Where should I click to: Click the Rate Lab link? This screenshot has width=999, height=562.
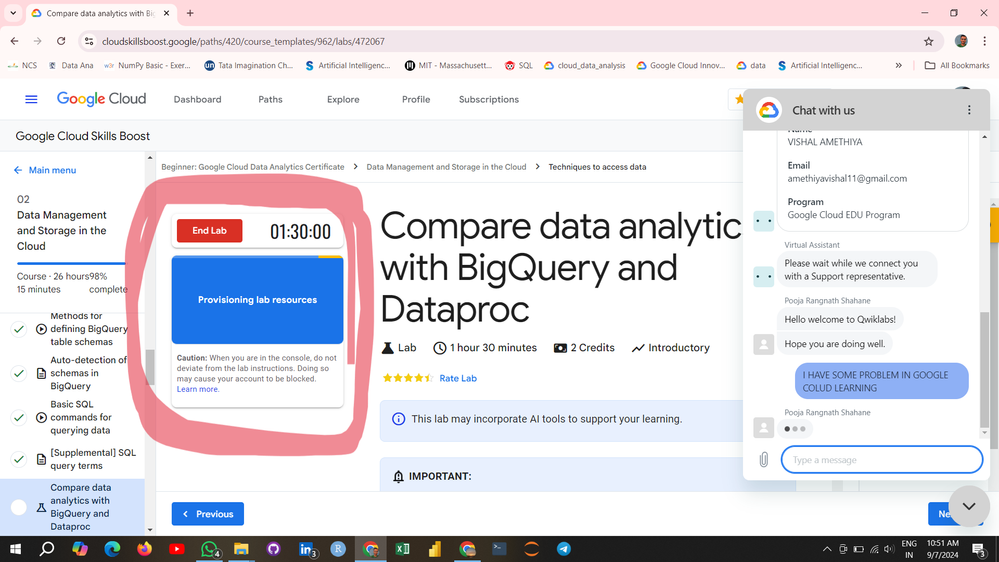click(458, 378)
